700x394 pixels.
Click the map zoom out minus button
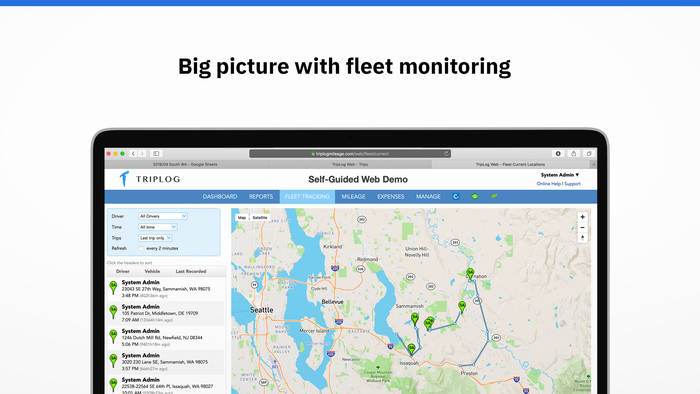582,228
